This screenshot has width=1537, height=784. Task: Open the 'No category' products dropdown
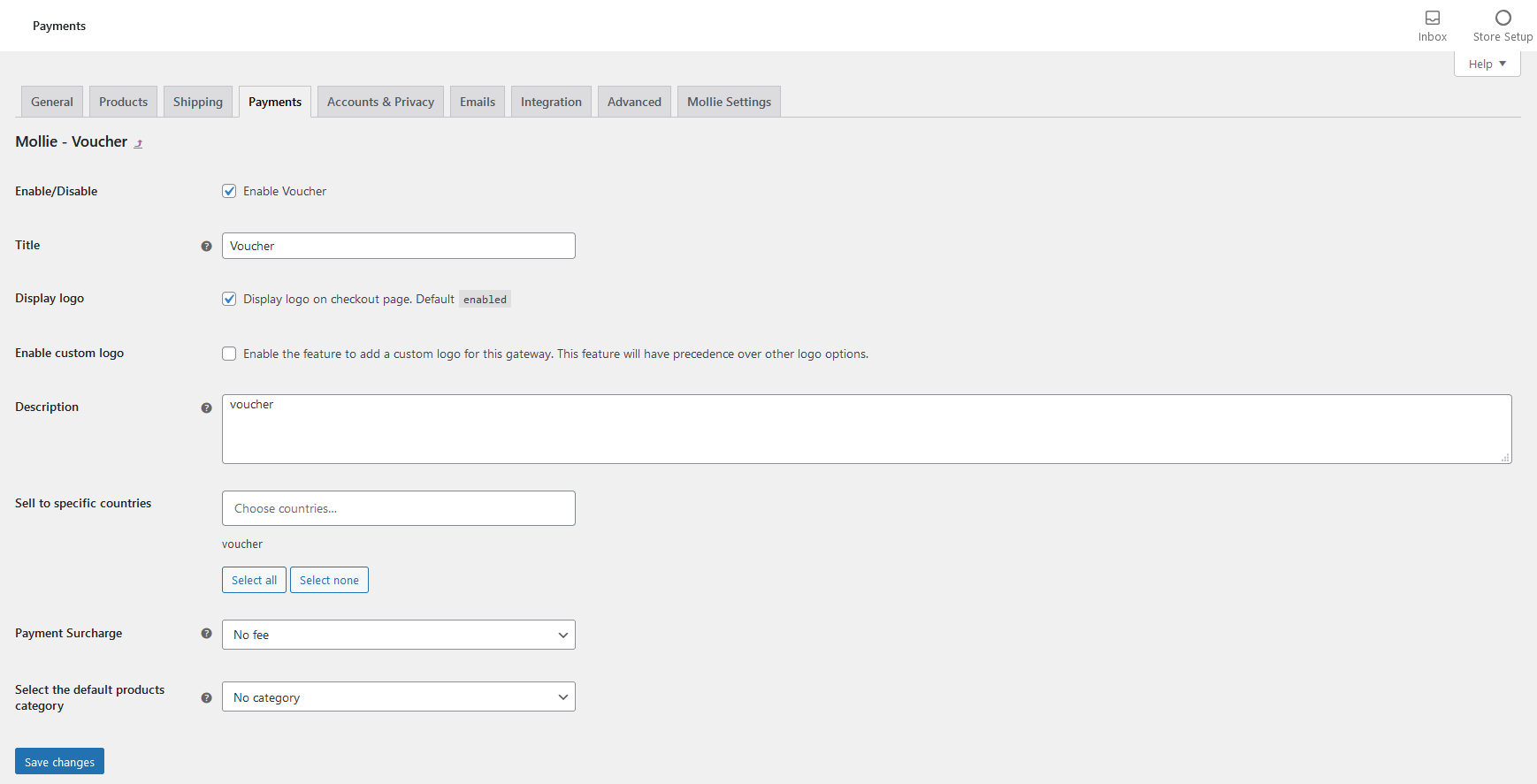(399, 696)
